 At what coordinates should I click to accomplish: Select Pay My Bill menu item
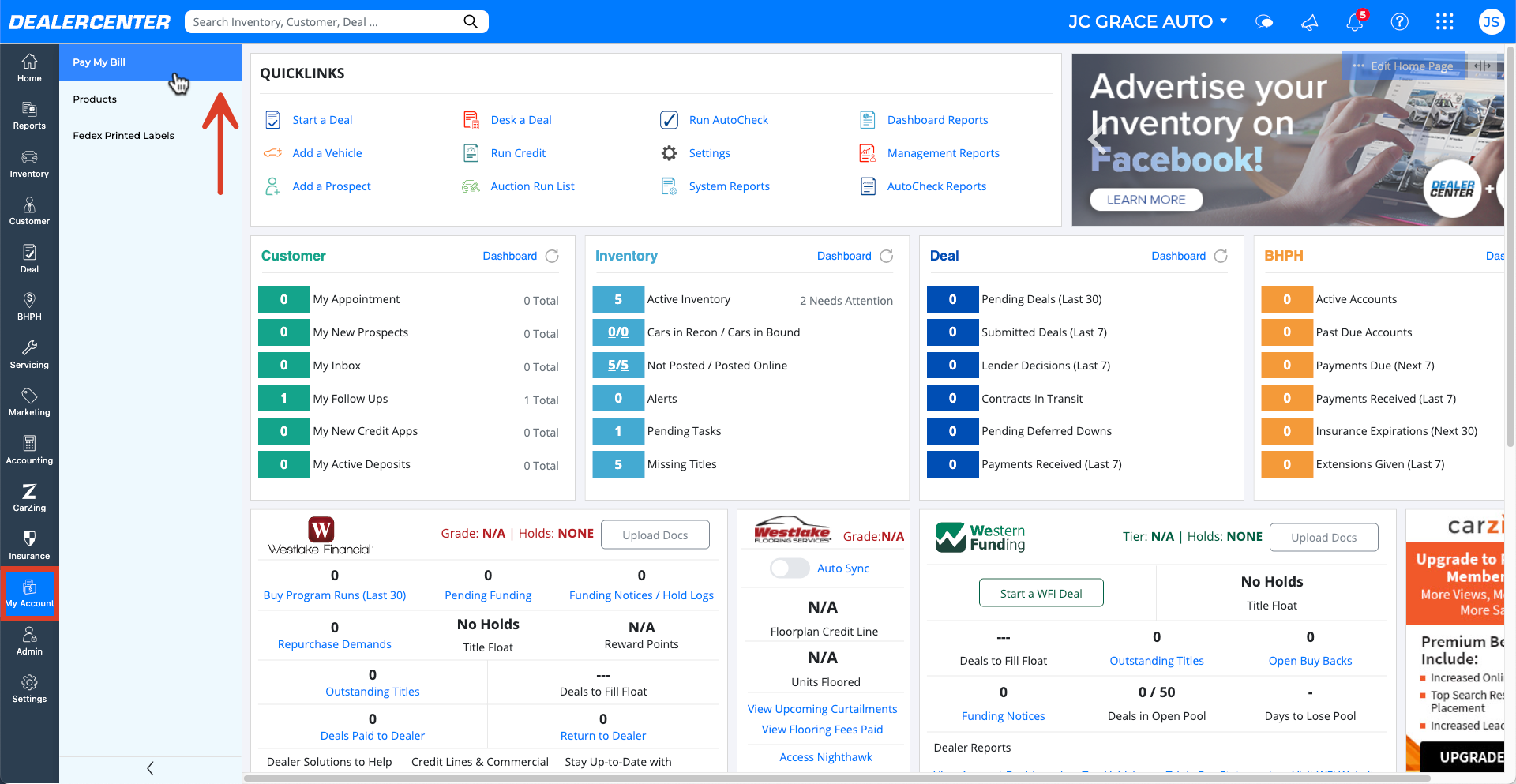[150, 62]
